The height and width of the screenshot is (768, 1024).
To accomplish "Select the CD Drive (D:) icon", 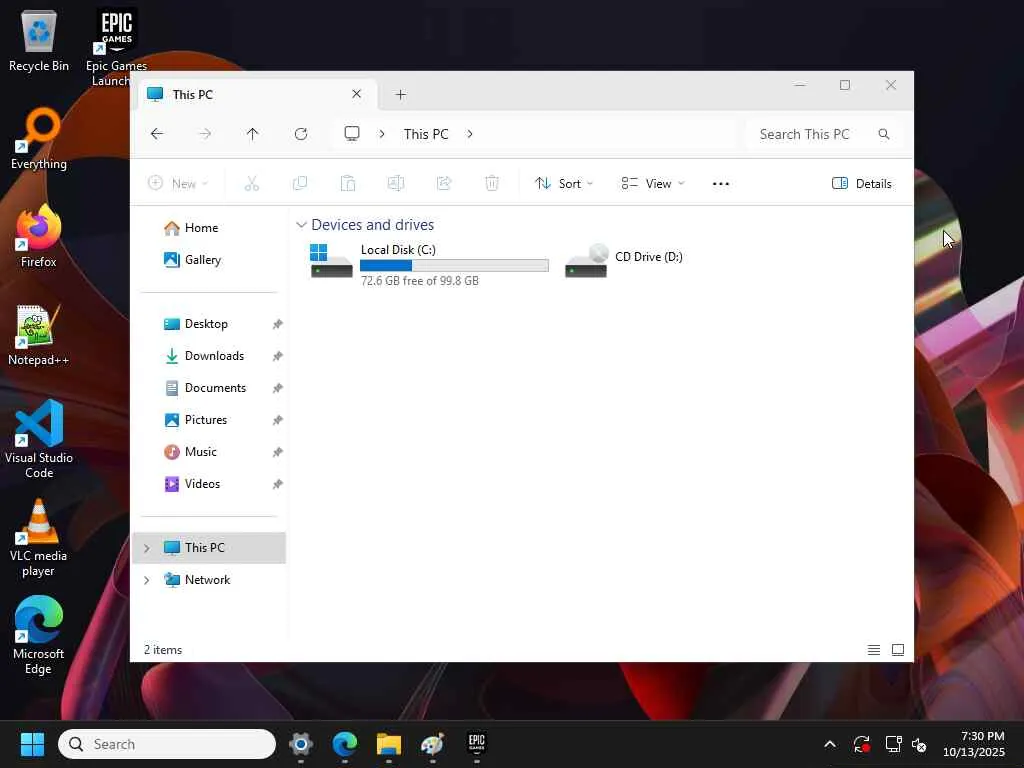I will (x=586, y=261).
